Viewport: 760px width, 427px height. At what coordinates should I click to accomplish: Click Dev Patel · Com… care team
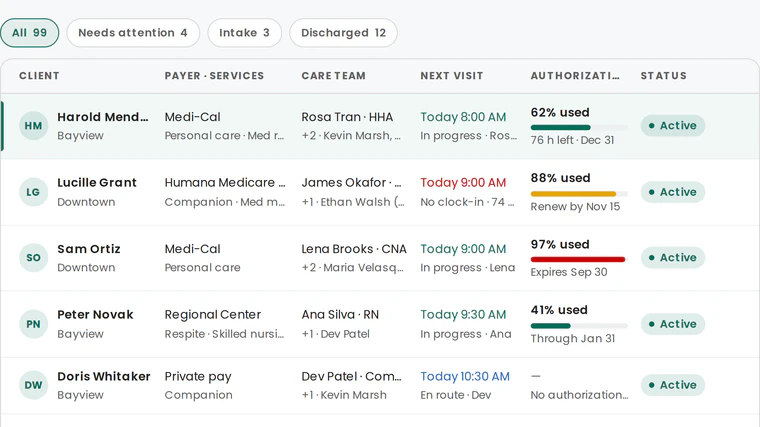[351, 377]
